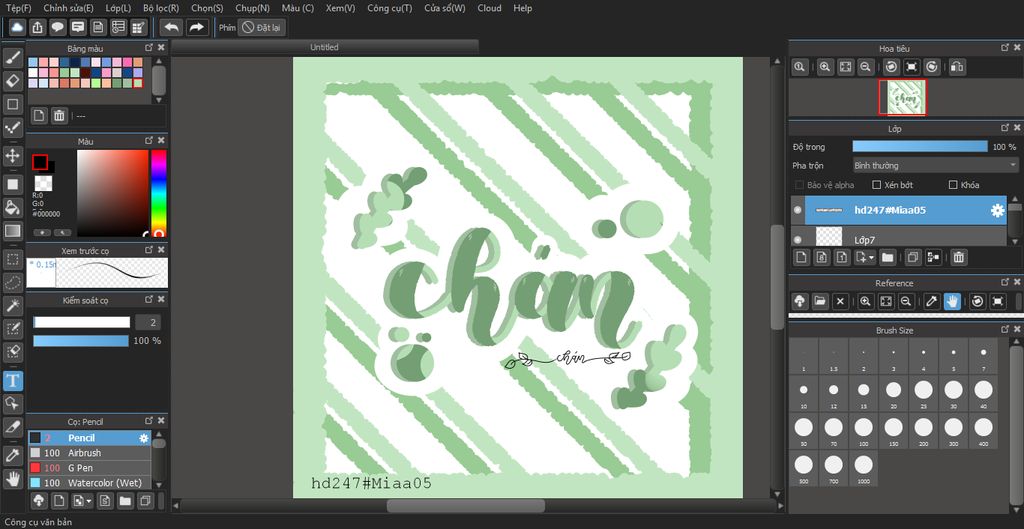
Task: Open the Pha trộn blend mode dropdown
Action: pos(935,165)
